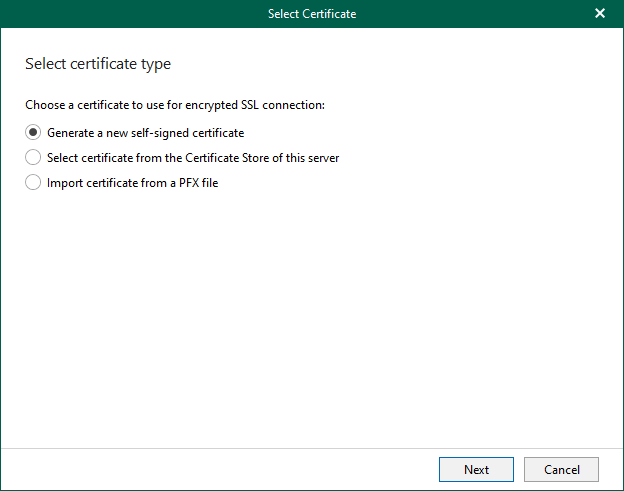Click the footer area left of Next button
624x491 pixels.
pos(220,469)
